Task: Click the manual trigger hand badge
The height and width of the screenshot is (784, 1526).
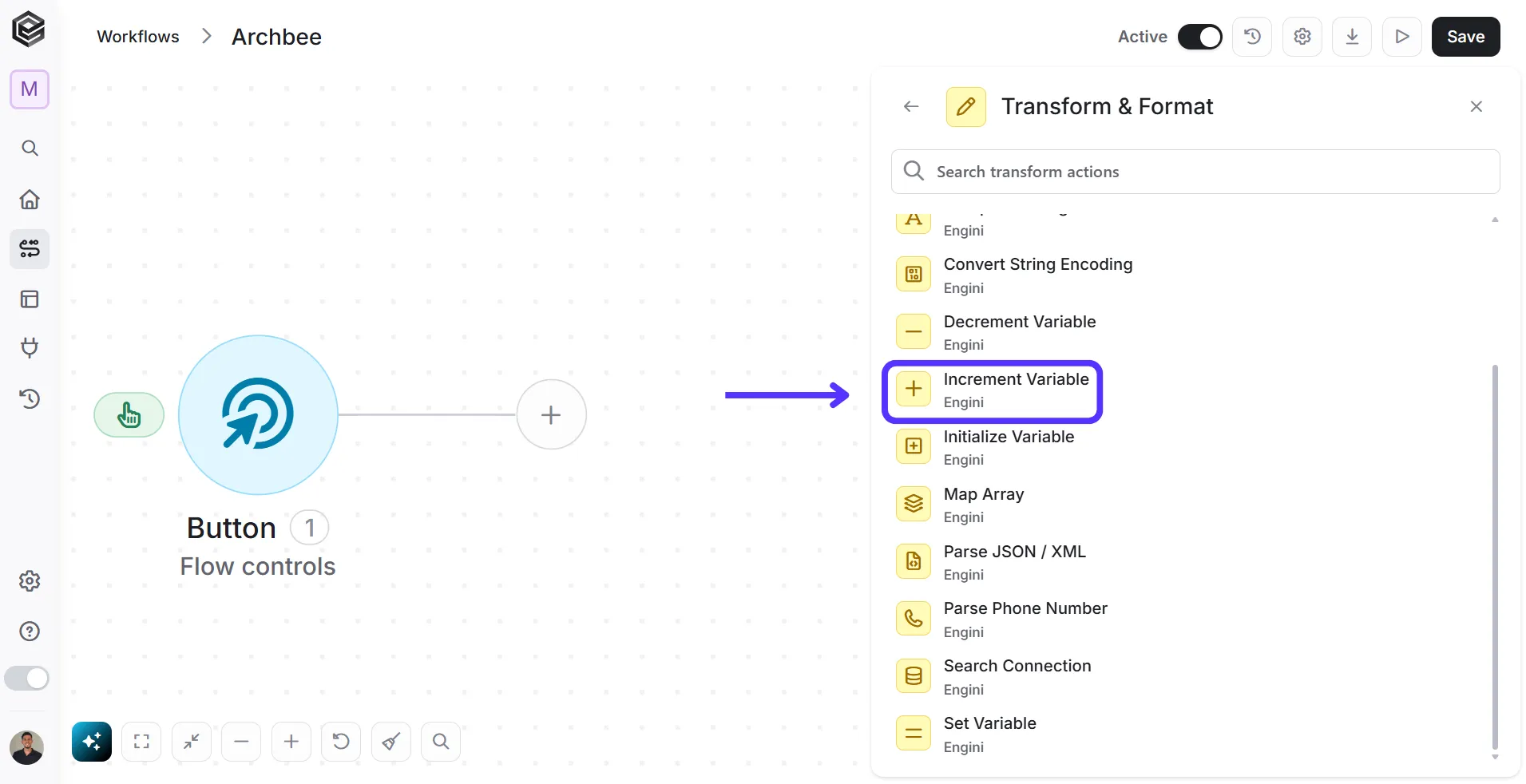Action: (129, 415)
